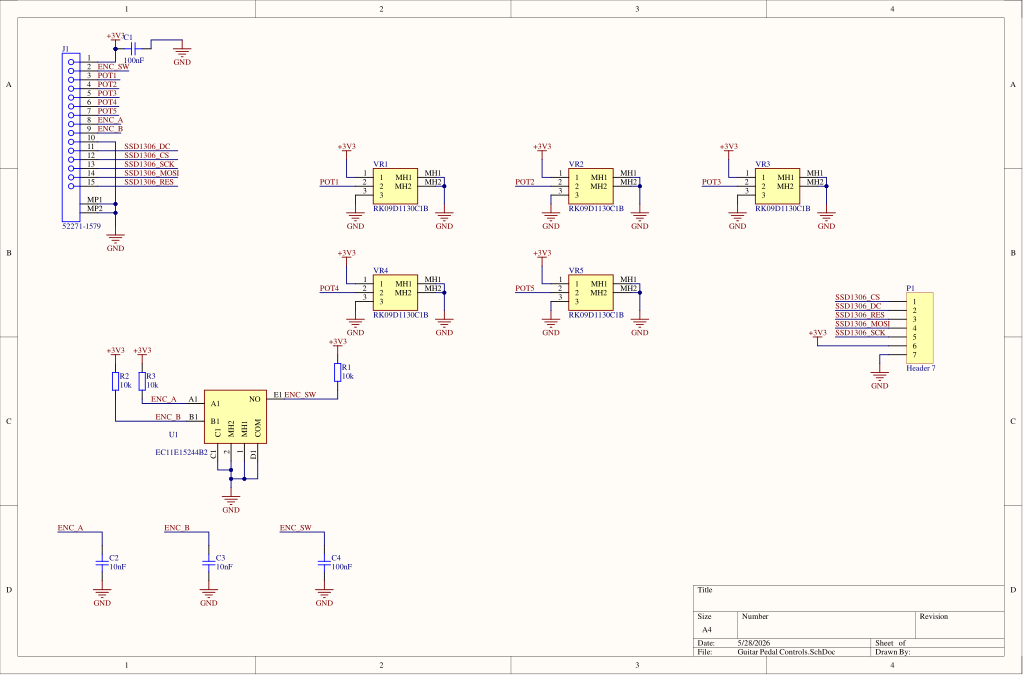Click the Revision field in title block
This screenshot has height=676, width=1024.
(959, 625)
